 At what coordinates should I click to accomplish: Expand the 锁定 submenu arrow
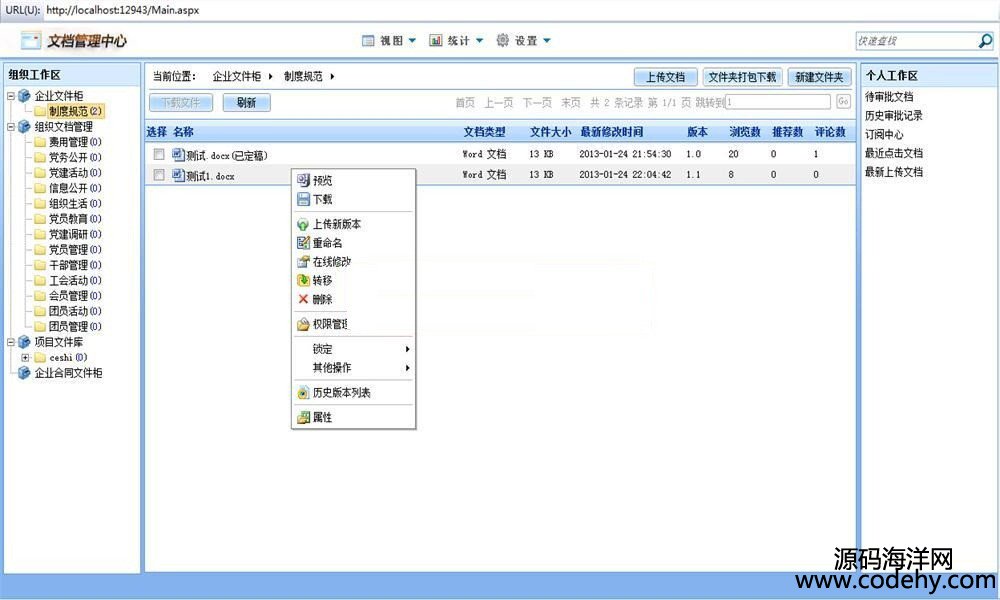407,349
